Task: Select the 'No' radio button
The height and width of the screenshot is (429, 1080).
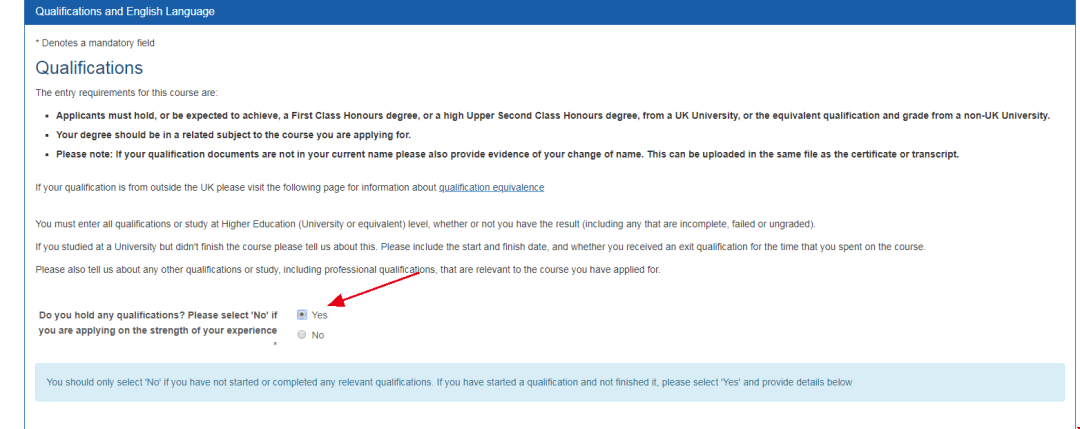Action: click(302, 335)
